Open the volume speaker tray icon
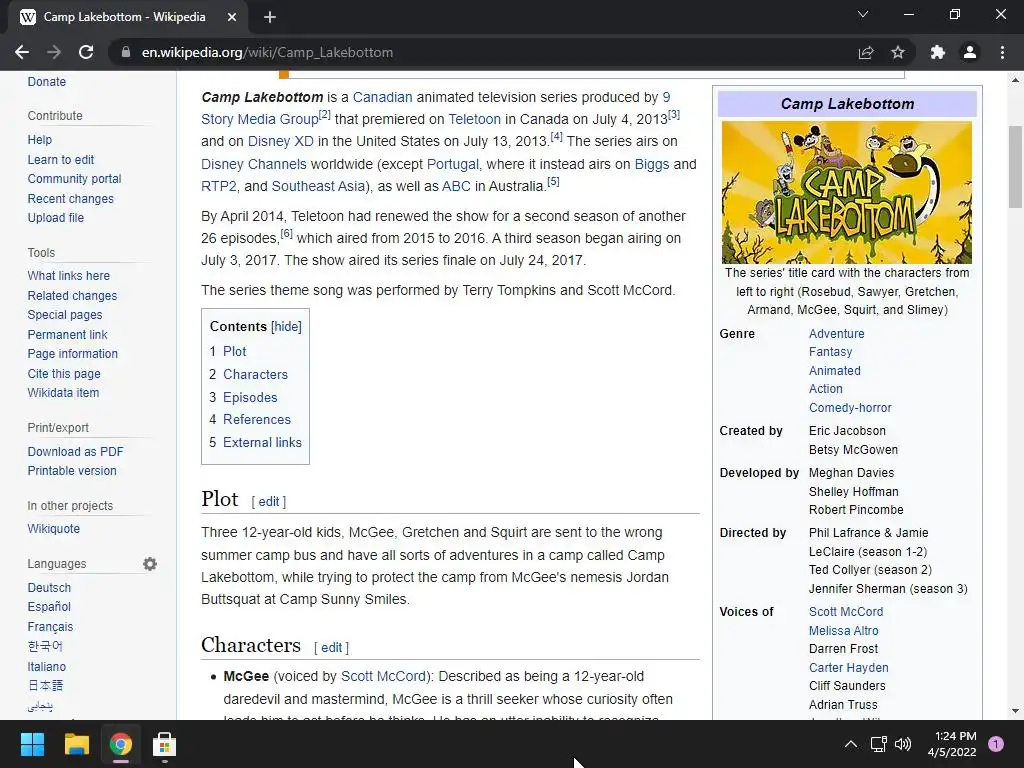1024x768 pixels. pyautogui.click(x=903, y=744)
